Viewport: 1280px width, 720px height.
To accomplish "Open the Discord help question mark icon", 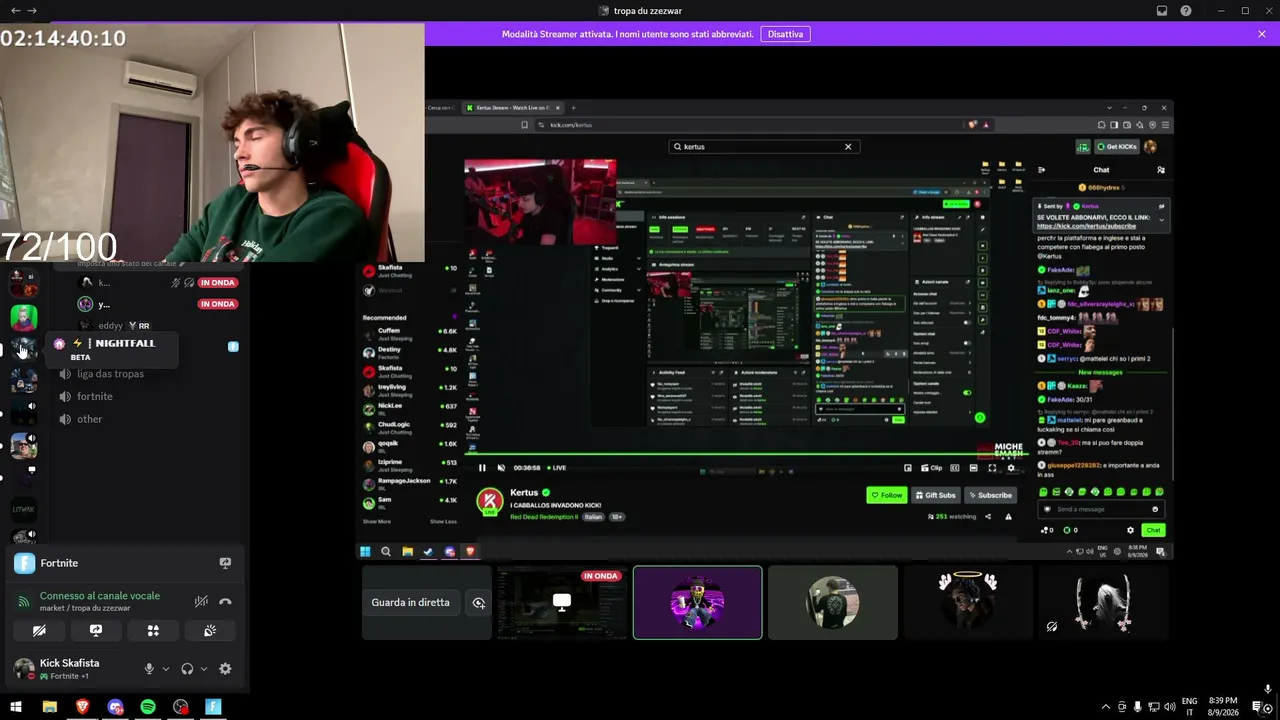I will [x=1186, y=11].
